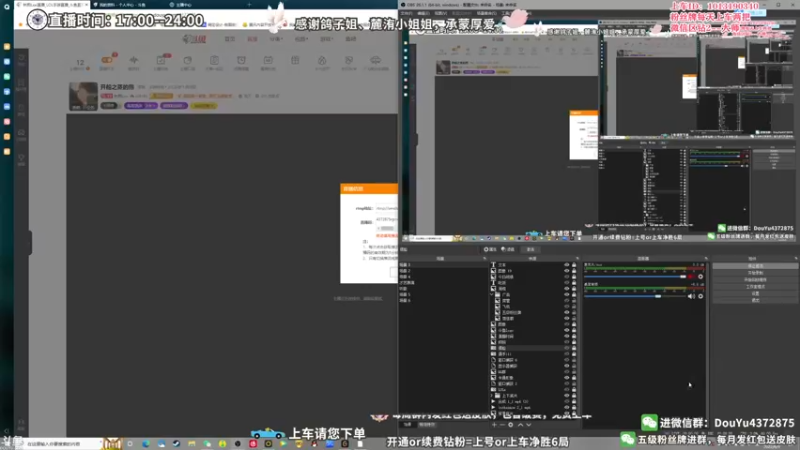Click the waveform icon in Douyu toolbar
Viewport: 800px width, 450px height.
click(134, 61)
